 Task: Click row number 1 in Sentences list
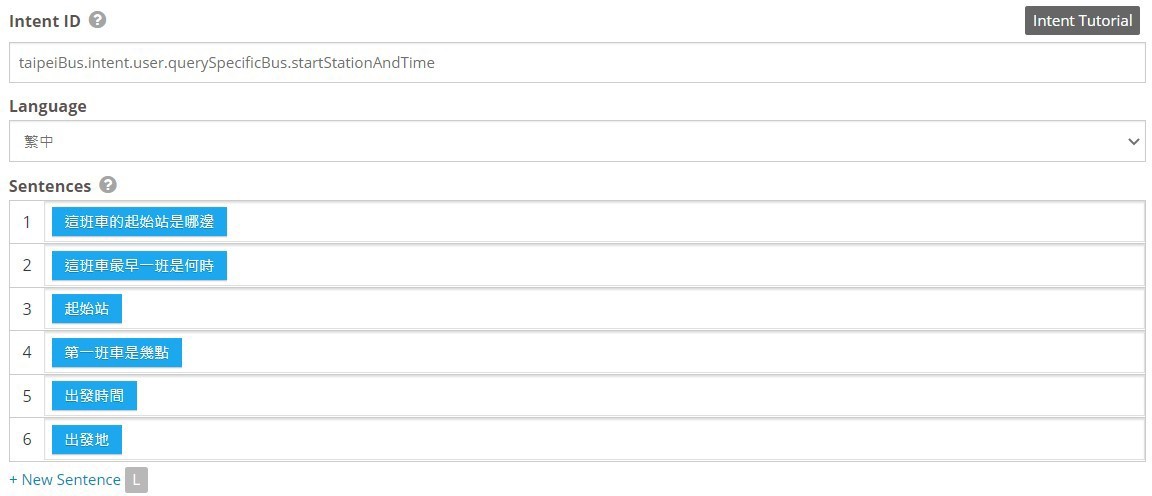(x=27, y=222)
